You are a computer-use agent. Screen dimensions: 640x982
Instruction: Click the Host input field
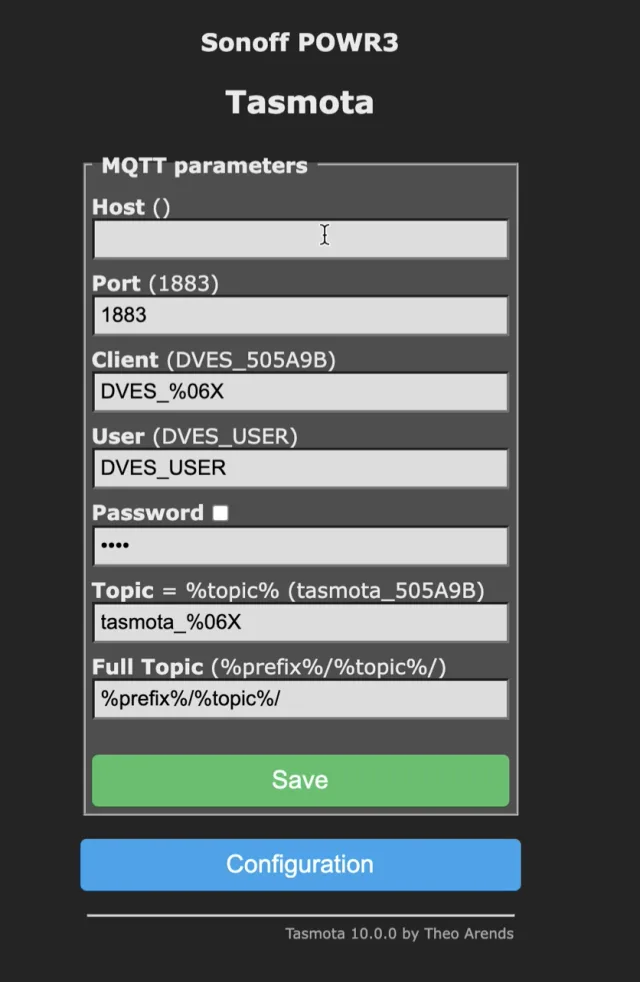(x=300, y=239)
